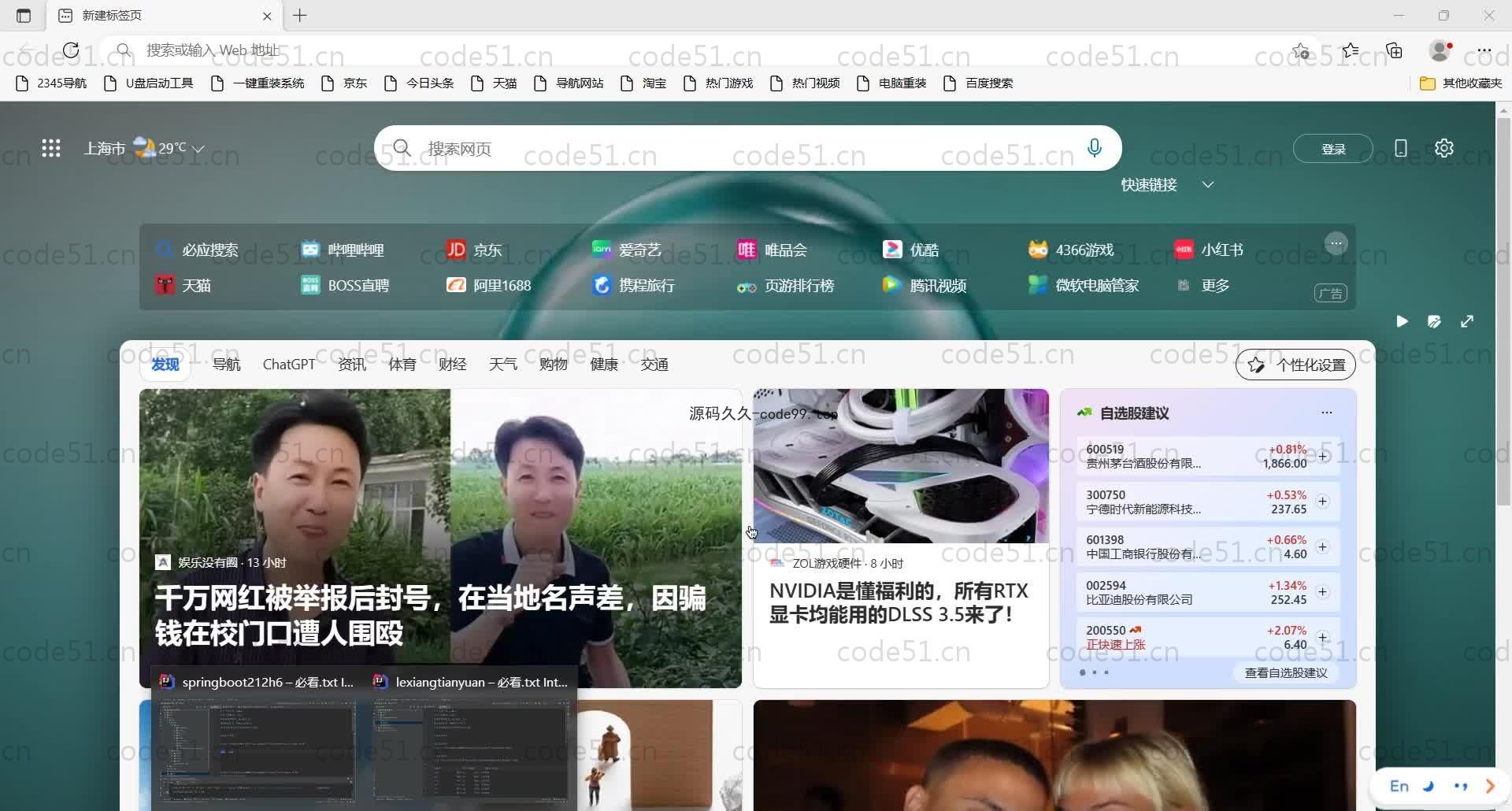Open the 微软电脑管家 quick link
This screenshot has height=811, width=1512.
pos(1084,285)
